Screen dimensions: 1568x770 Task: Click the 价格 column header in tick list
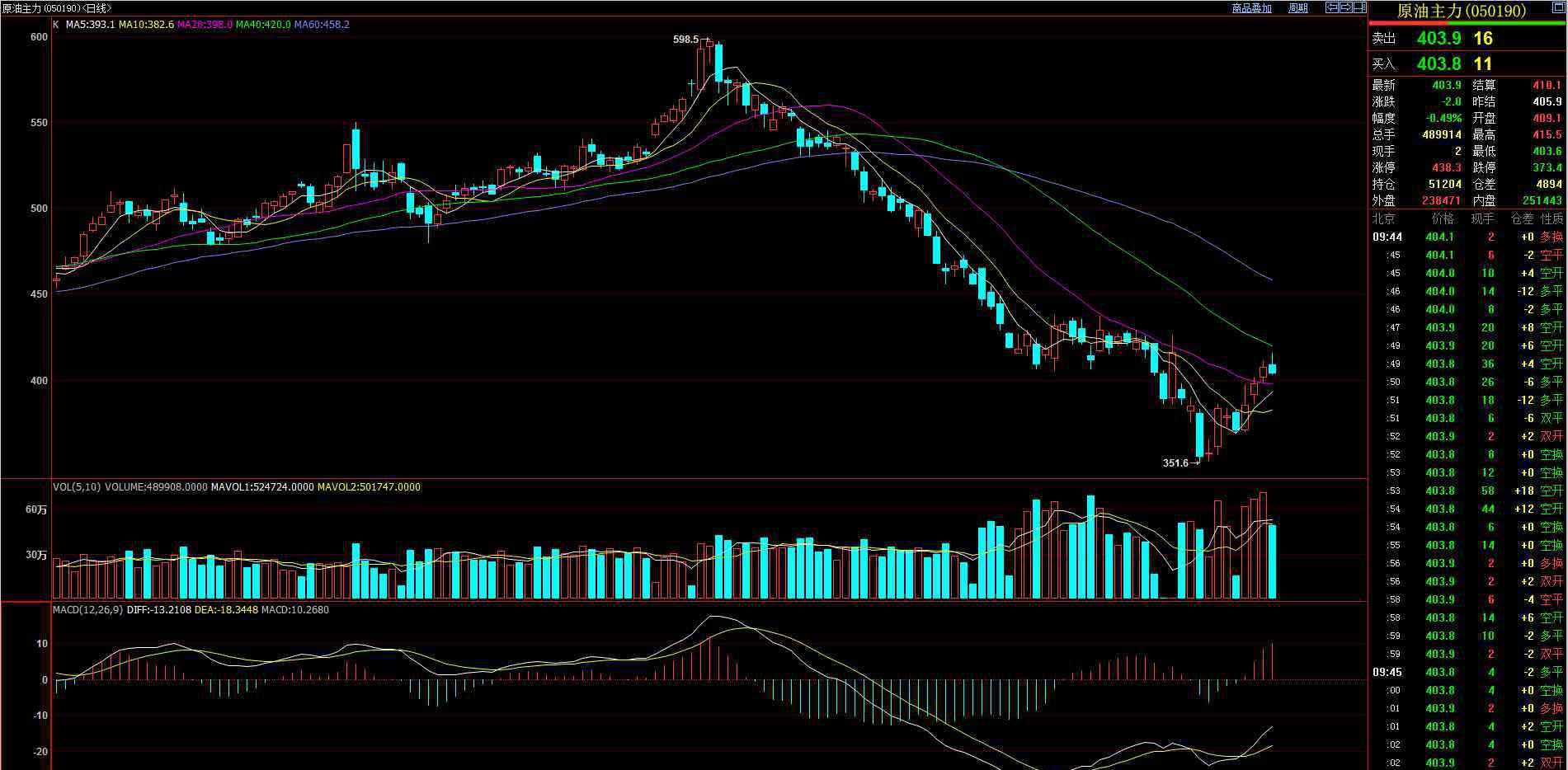1443,219
